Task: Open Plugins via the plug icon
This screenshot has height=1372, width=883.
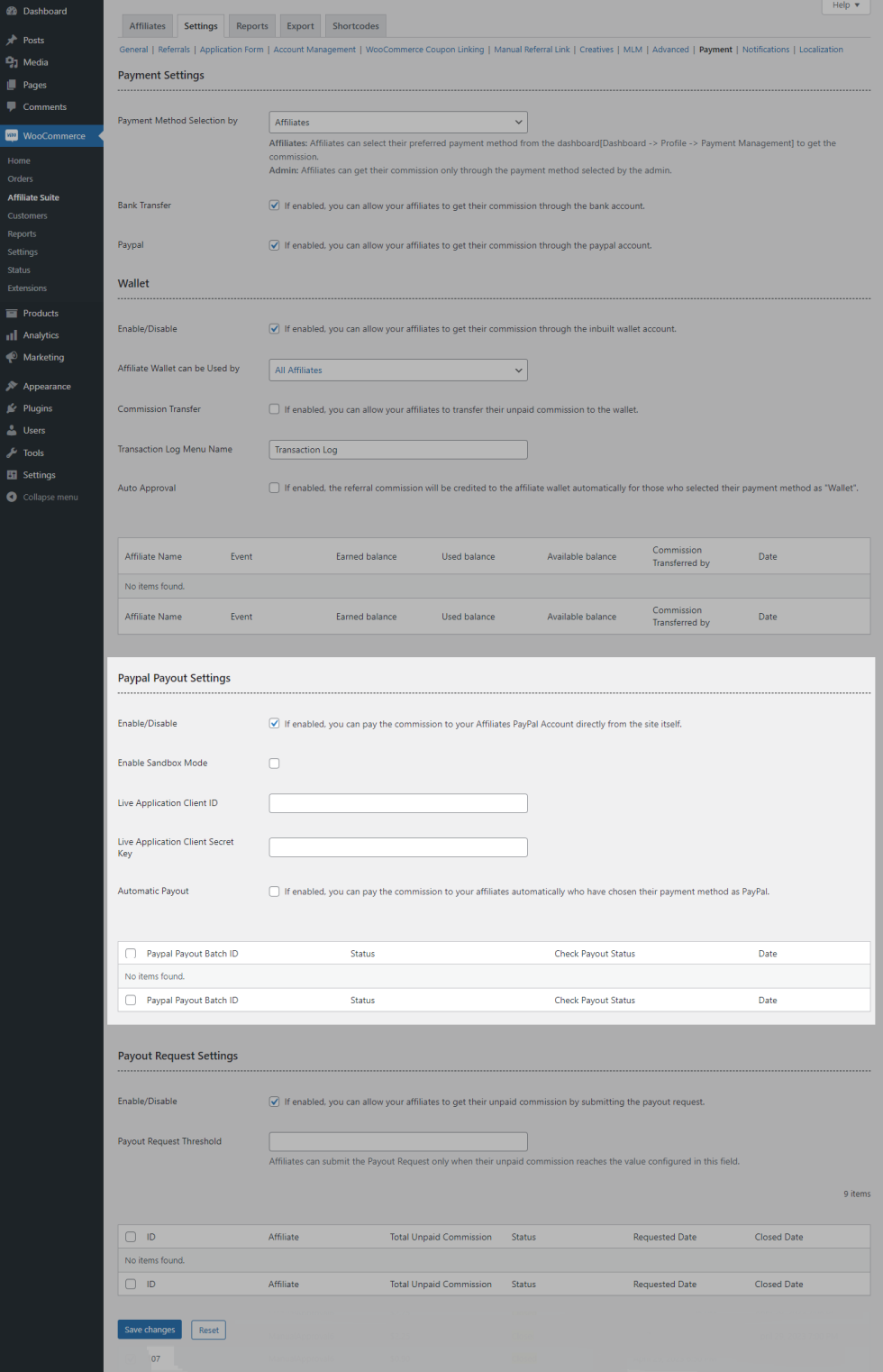Action: [12, 408]
